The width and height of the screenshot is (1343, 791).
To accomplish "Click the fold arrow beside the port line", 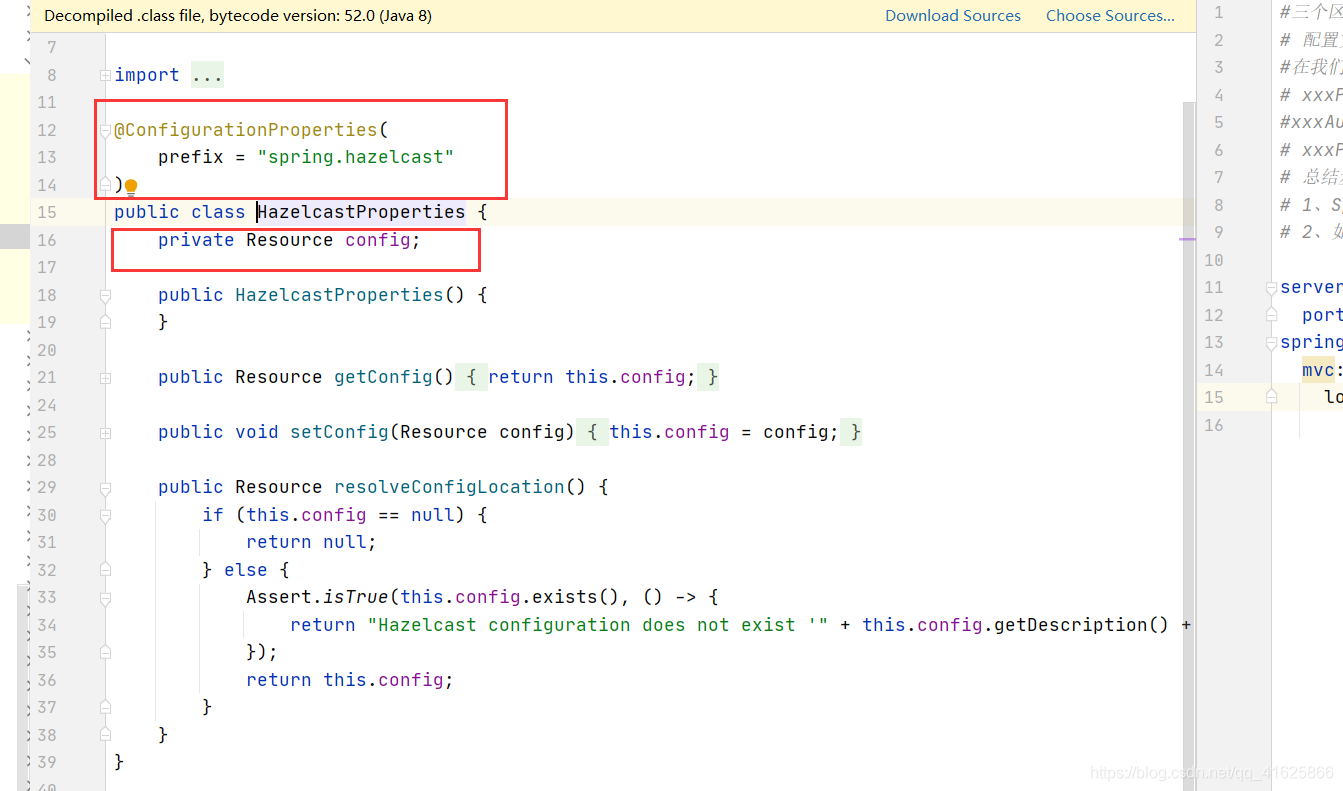I will coord(1270,314).
